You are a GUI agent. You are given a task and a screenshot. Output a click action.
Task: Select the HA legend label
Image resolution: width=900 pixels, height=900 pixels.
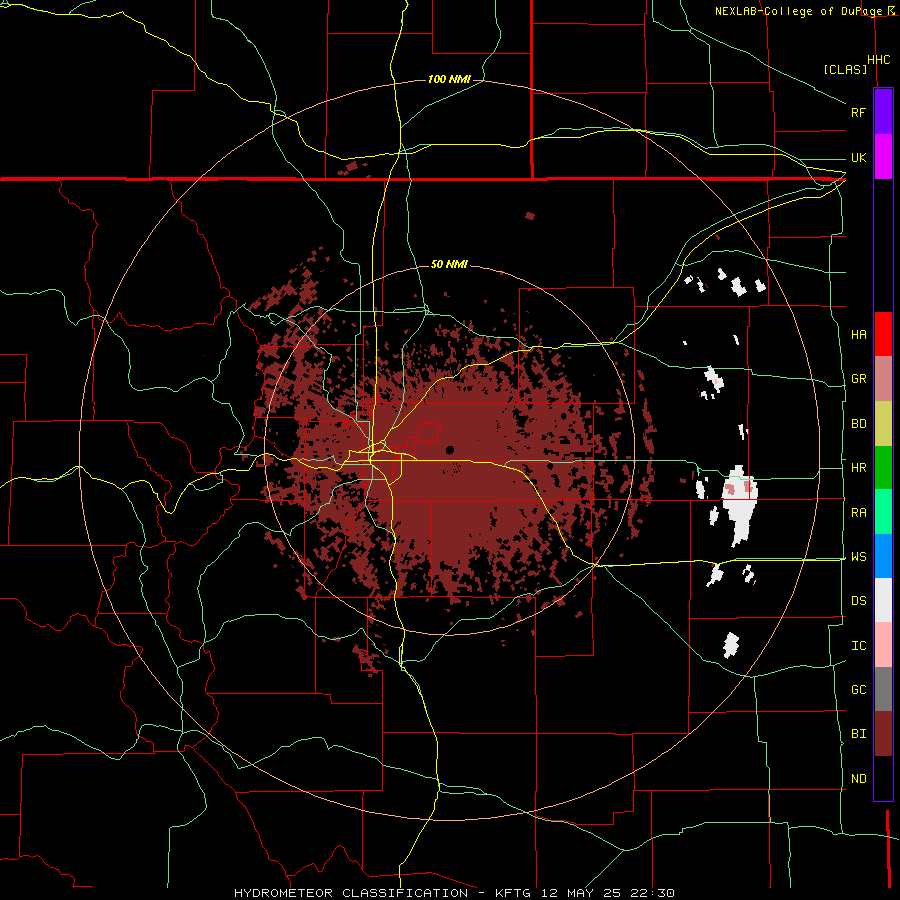[x=858, y=335]
